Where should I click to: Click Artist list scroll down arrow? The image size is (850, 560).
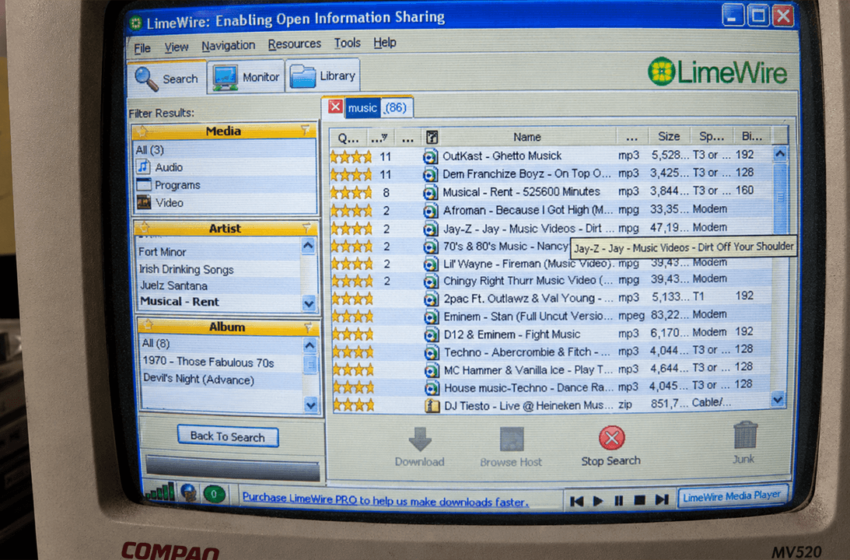[x=308, y=303]
